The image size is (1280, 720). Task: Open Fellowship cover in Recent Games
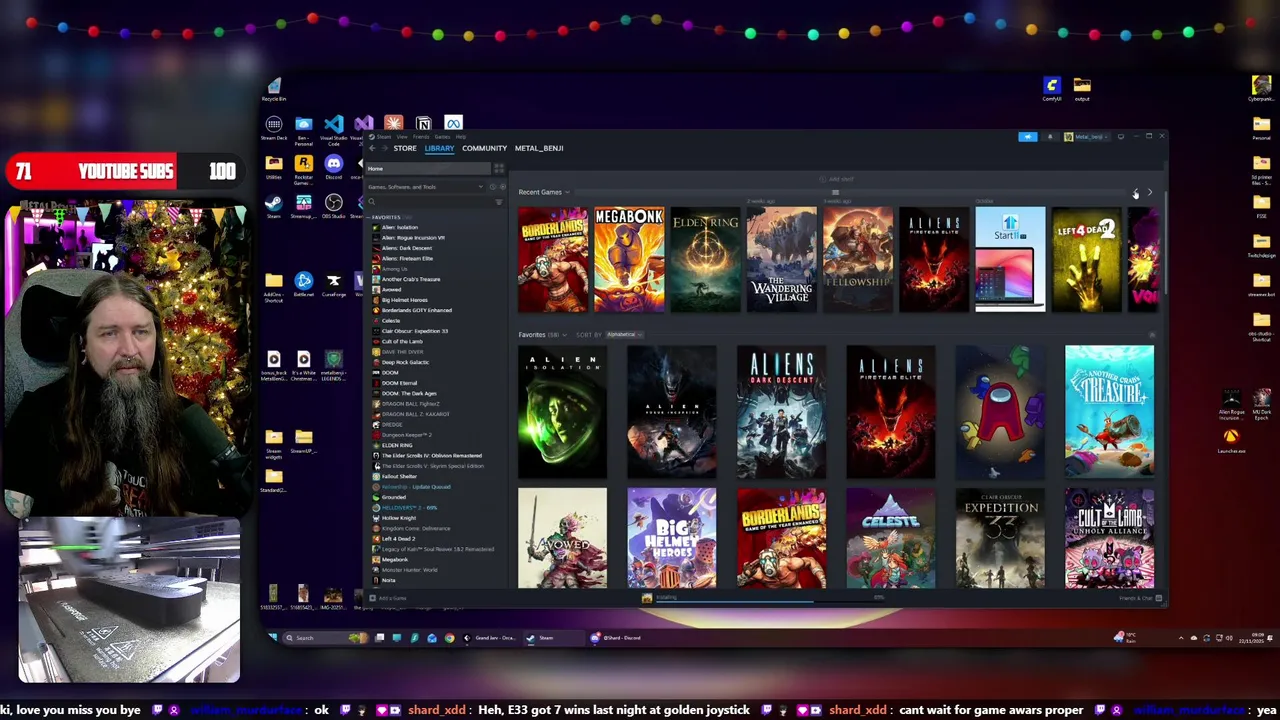click(857, 260)
